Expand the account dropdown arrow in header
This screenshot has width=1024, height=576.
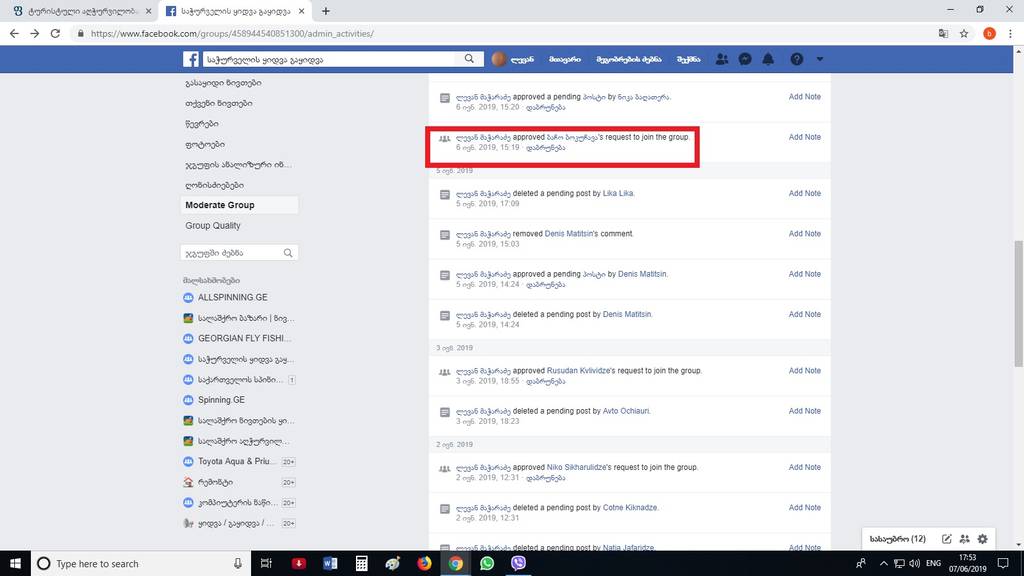pyautogui.click(x=820, y=59)
